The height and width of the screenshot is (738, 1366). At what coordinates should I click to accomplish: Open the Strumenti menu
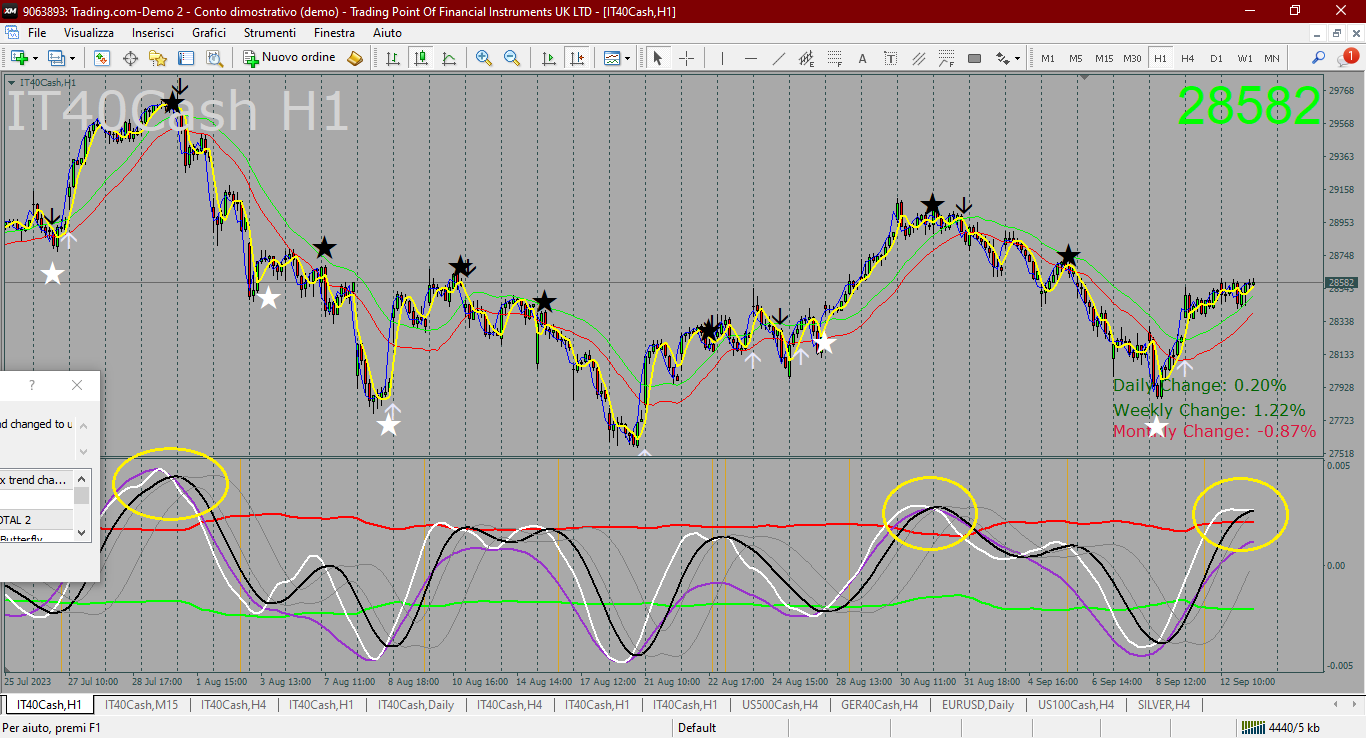click(x=269, y=32)
